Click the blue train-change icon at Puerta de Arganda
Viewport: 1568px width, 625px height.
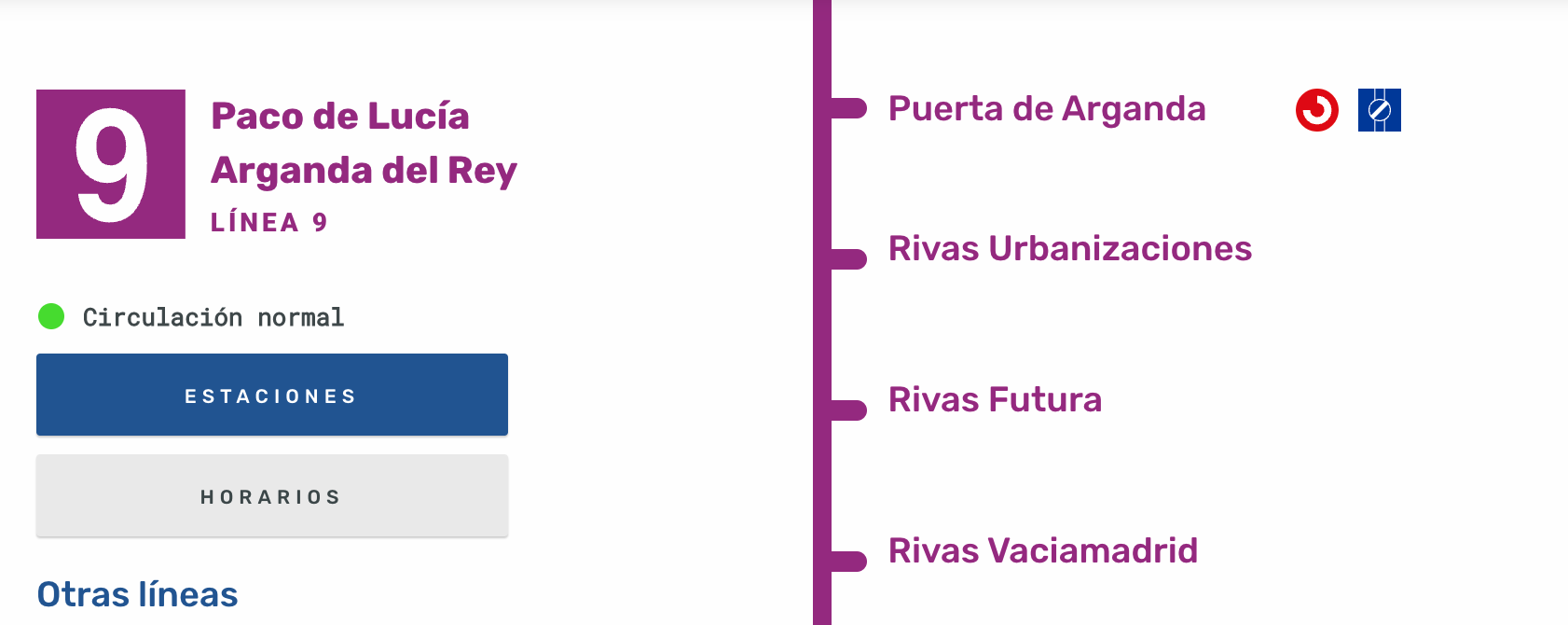click(1380, 110)
